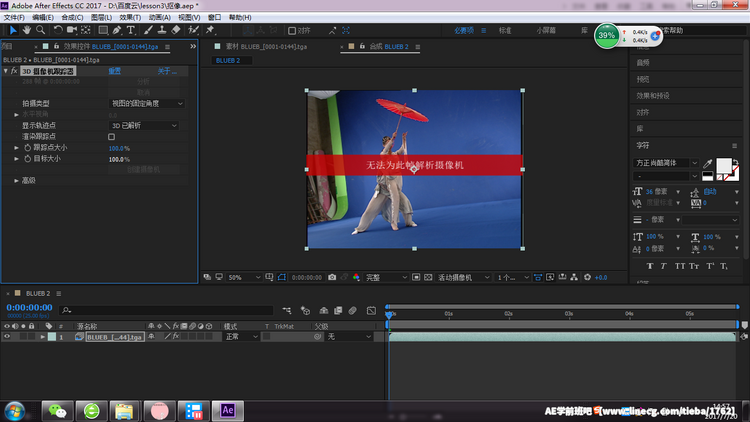Toggle stopwatch for 跟踪点大小

tap(27, 148)
